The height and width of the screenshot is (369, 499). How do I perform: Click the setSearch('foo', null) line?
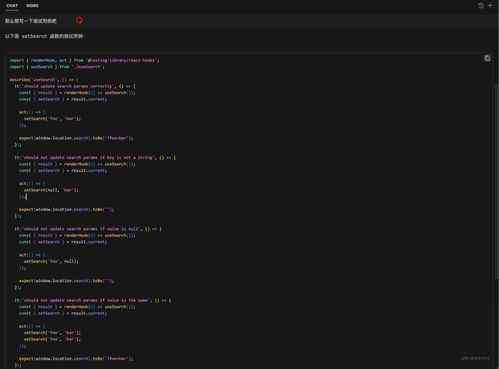(x=51, y=261)
